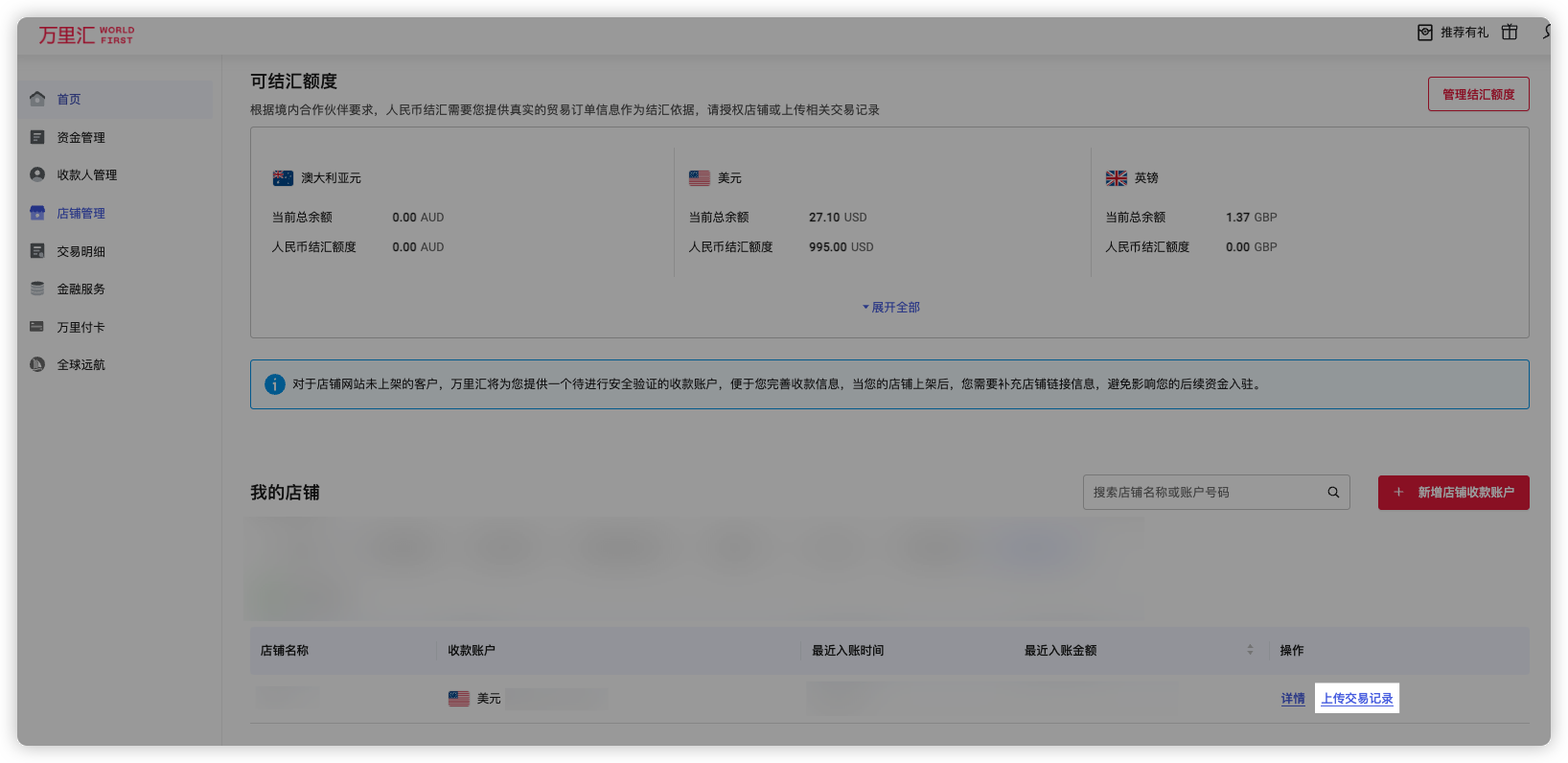Screen dimensions: 1568x763
Task: Click the home icon beside 首页
Action: coord(37,99)
